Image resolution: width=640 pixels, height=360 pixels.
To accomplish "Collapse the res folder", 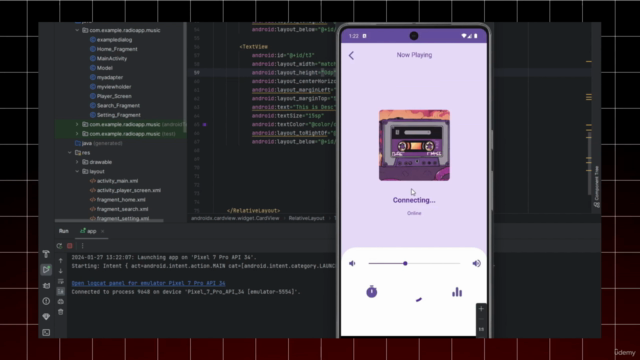I will (x=70, y=153).
